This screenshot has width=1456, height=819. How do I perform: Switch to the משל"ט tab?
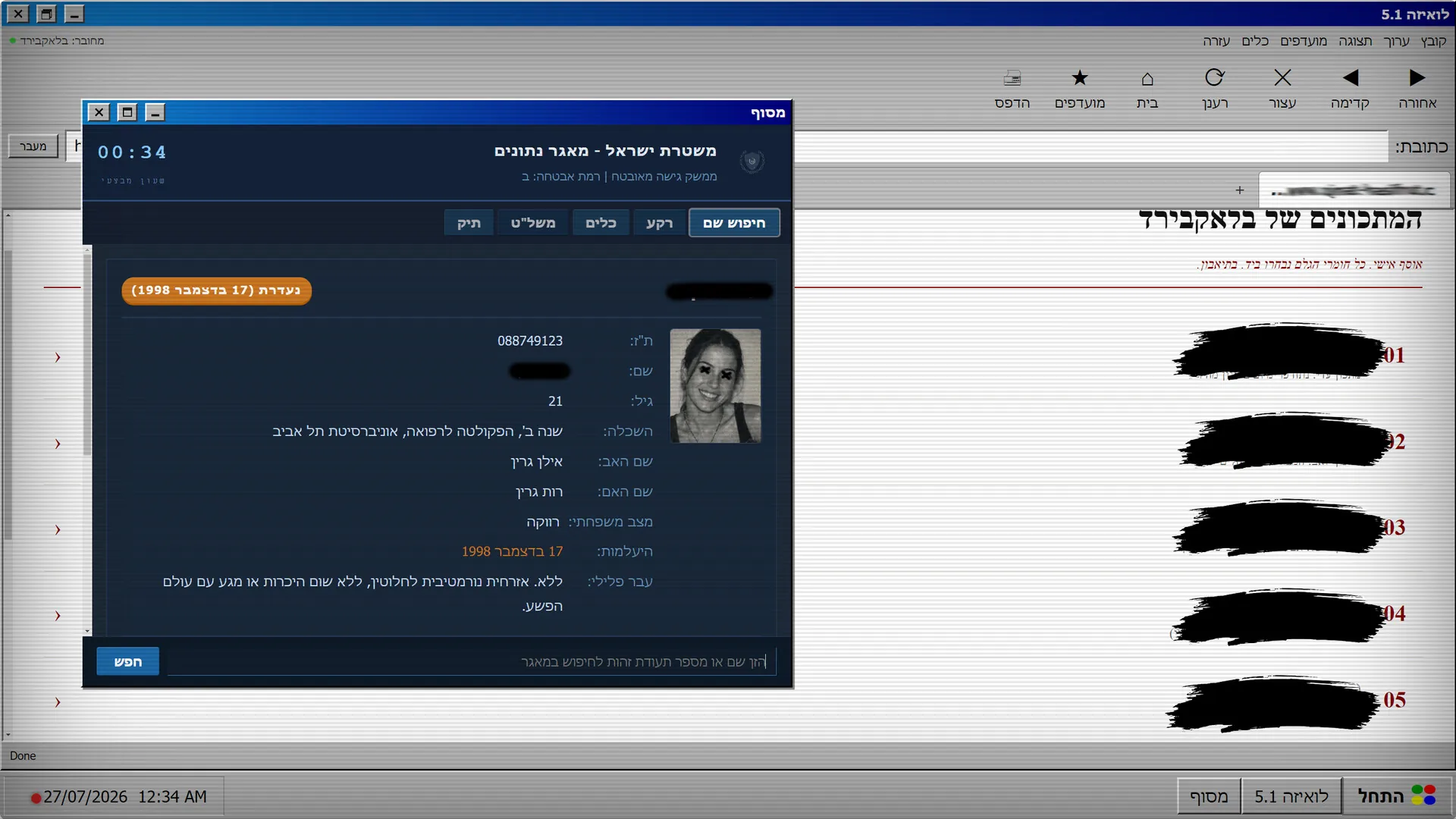tap(532, 223)
